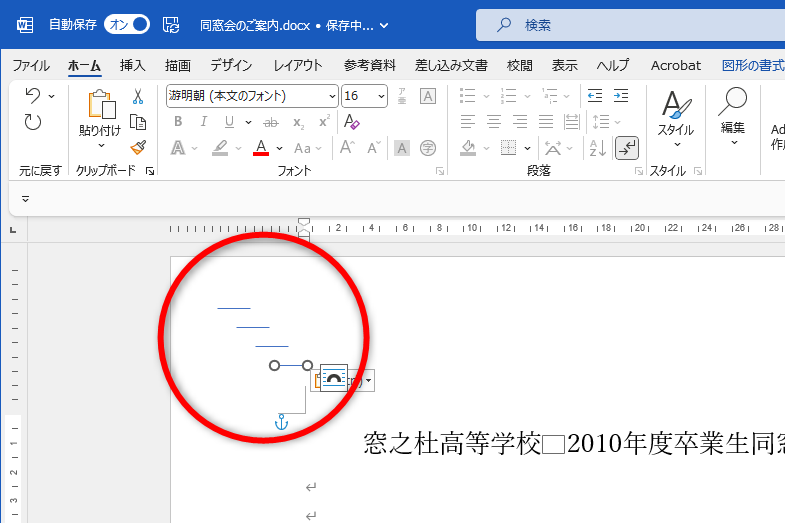Click the Decrease Indent icon

point(595,96)
